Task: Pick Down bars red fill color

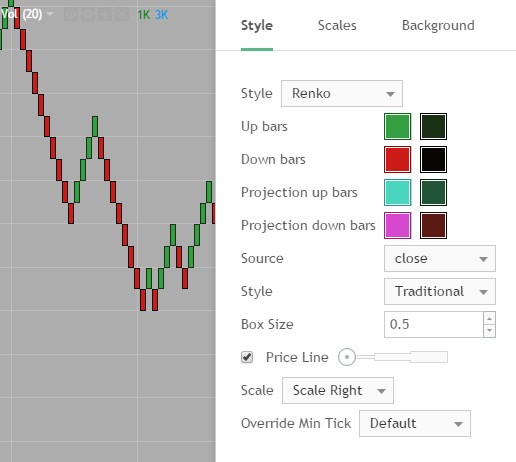Action: (x=397, y=160)
